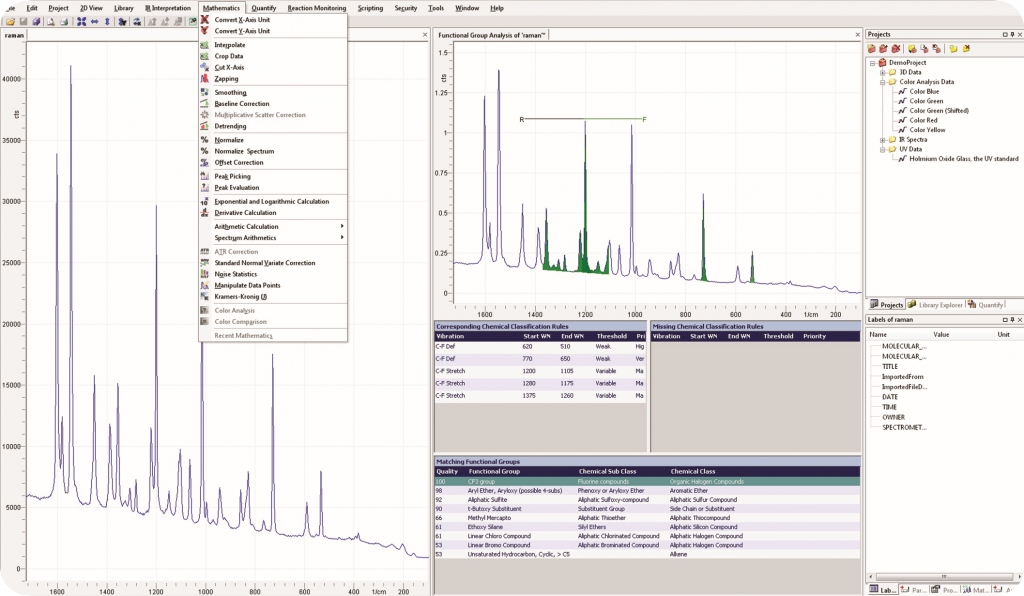Click the vertical autoscale arrow icon
The height and width of the screenshot is (596, 1024).
pyautogui.click(x=107, y=22)
